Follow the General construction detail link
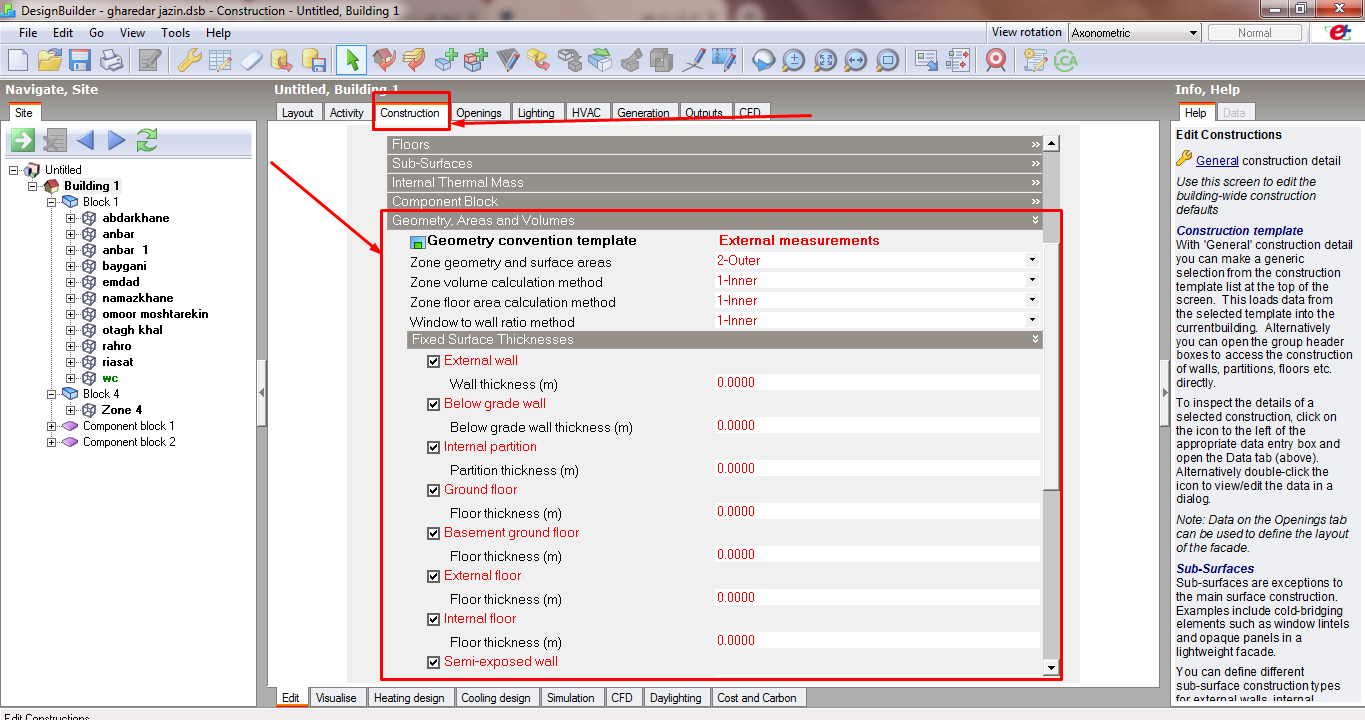The width and height of the screenshot is (1365, 720). click(x=1217, y=160)
